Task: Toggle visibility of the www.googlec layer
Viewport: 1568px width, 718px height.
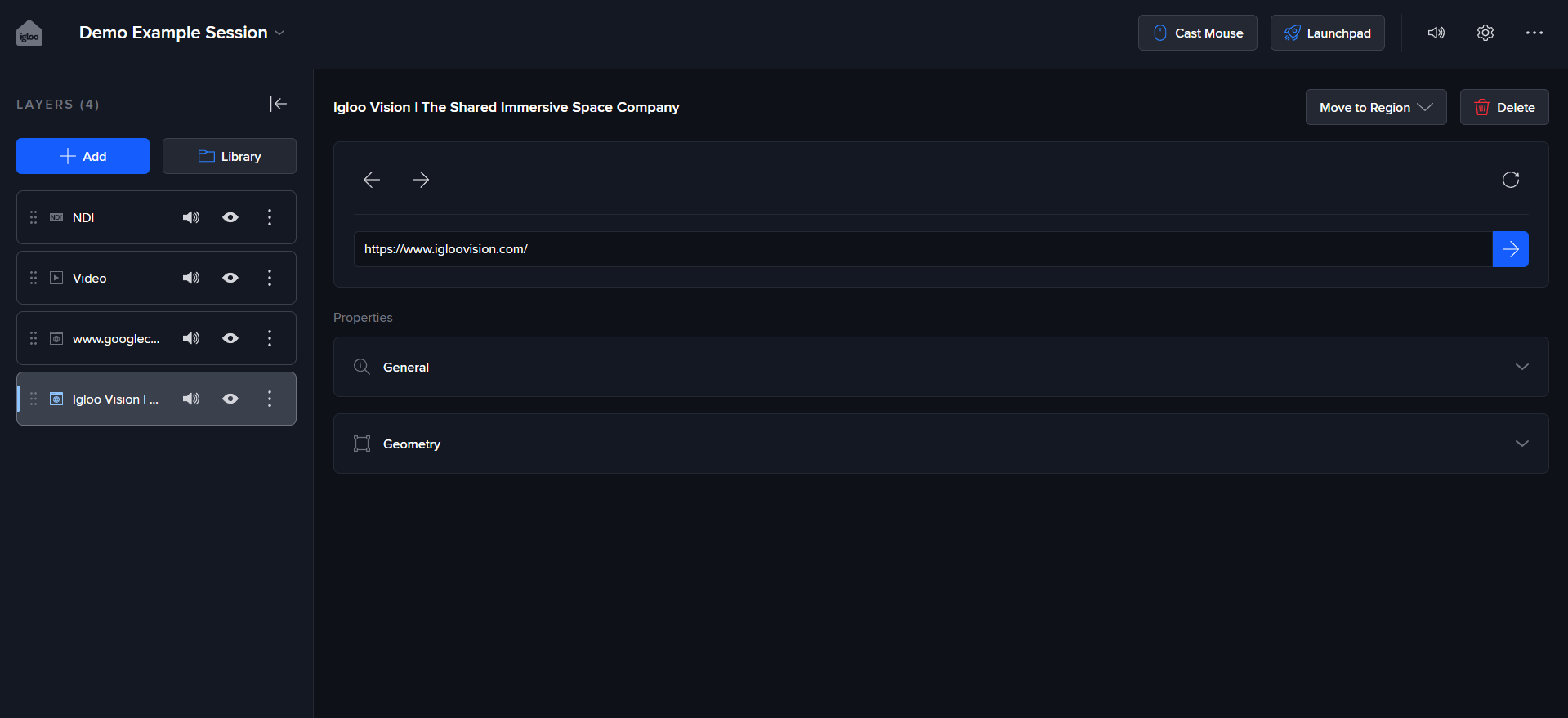Action: tap(230, 338)
